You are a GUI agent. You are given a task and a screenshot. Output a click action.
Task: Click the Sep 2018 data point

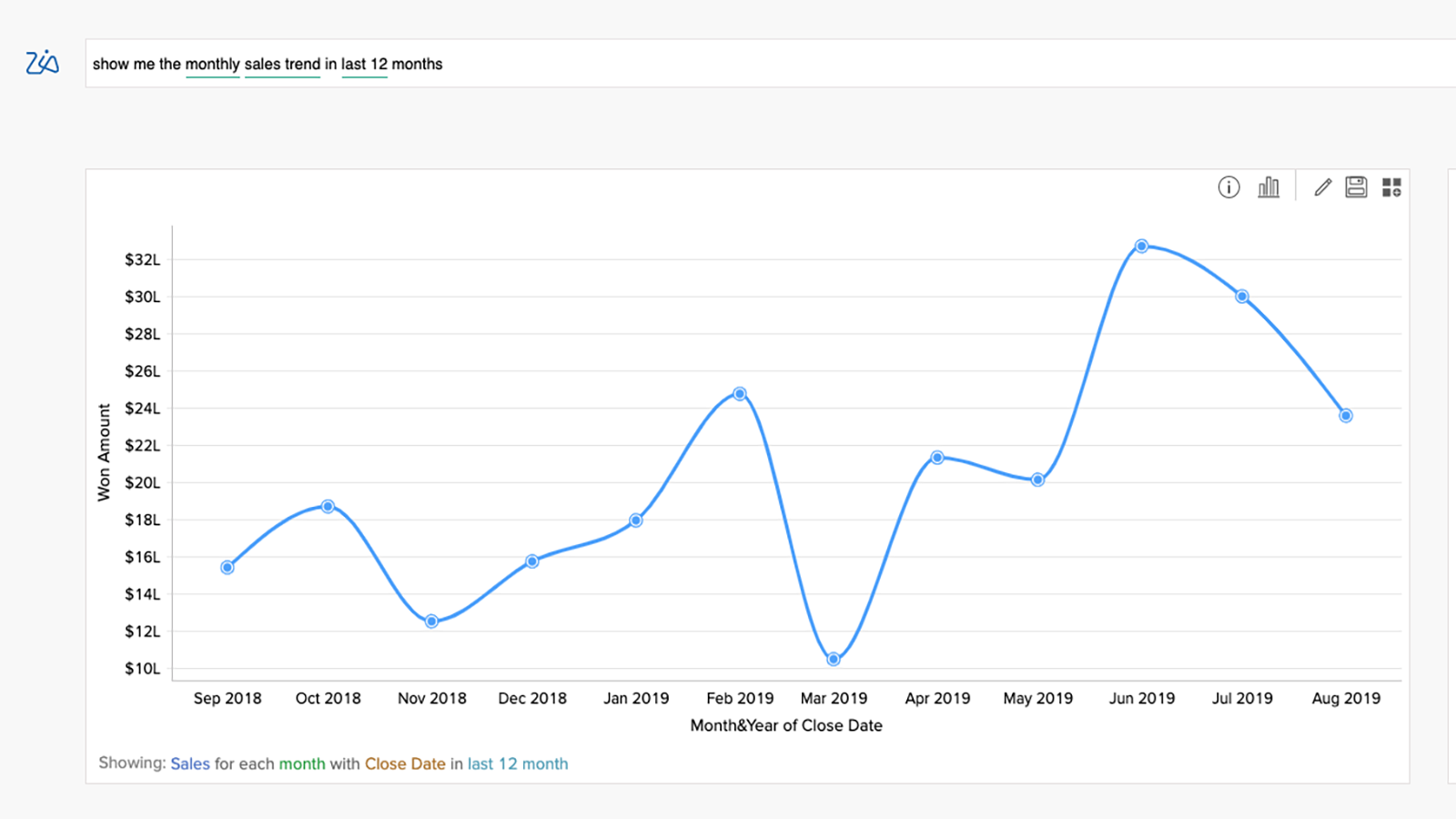click(226, 567)
